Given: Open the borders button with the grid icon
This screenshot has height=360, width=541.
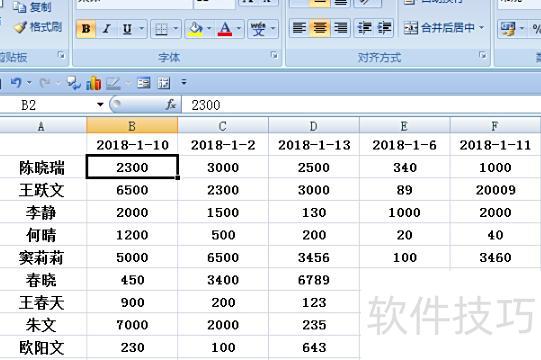Looking at the screenshot, I should [x=161, y=29].
